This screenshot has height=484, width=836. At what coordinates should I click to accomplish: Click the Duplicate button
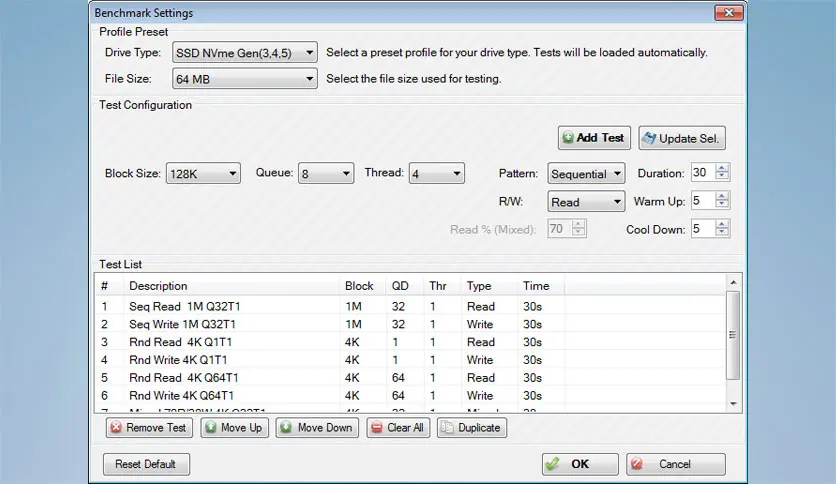click(471, 427)
